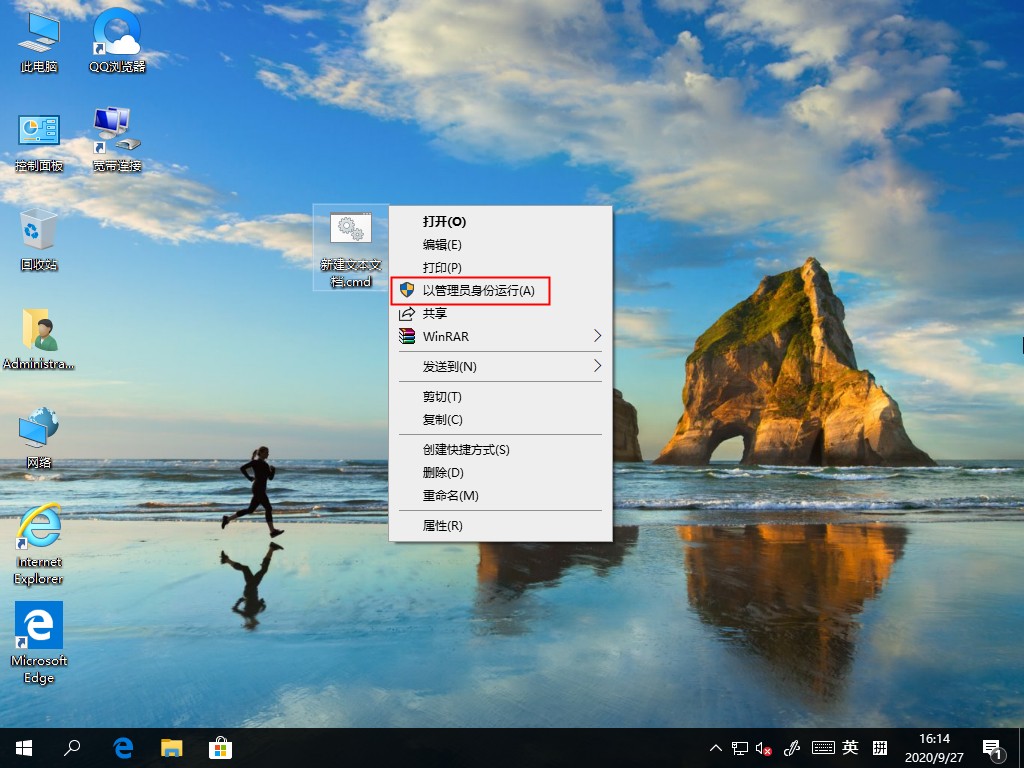
Task: Unmute the system volume tray icon
Action: click(x=762, y=747)
